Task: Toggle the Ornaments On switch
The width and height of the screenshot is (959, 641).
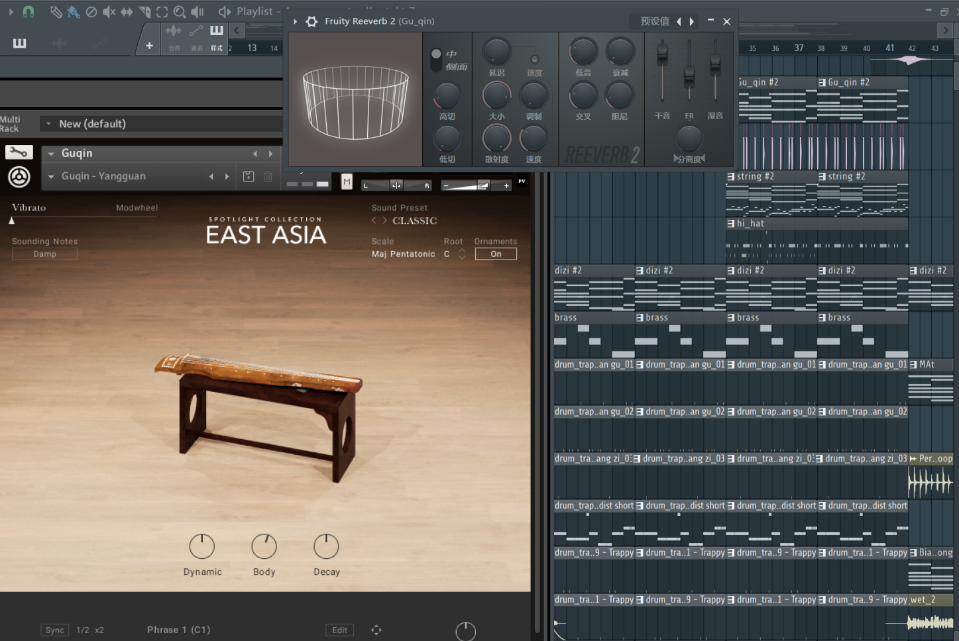Action: (x=495, y=254)
